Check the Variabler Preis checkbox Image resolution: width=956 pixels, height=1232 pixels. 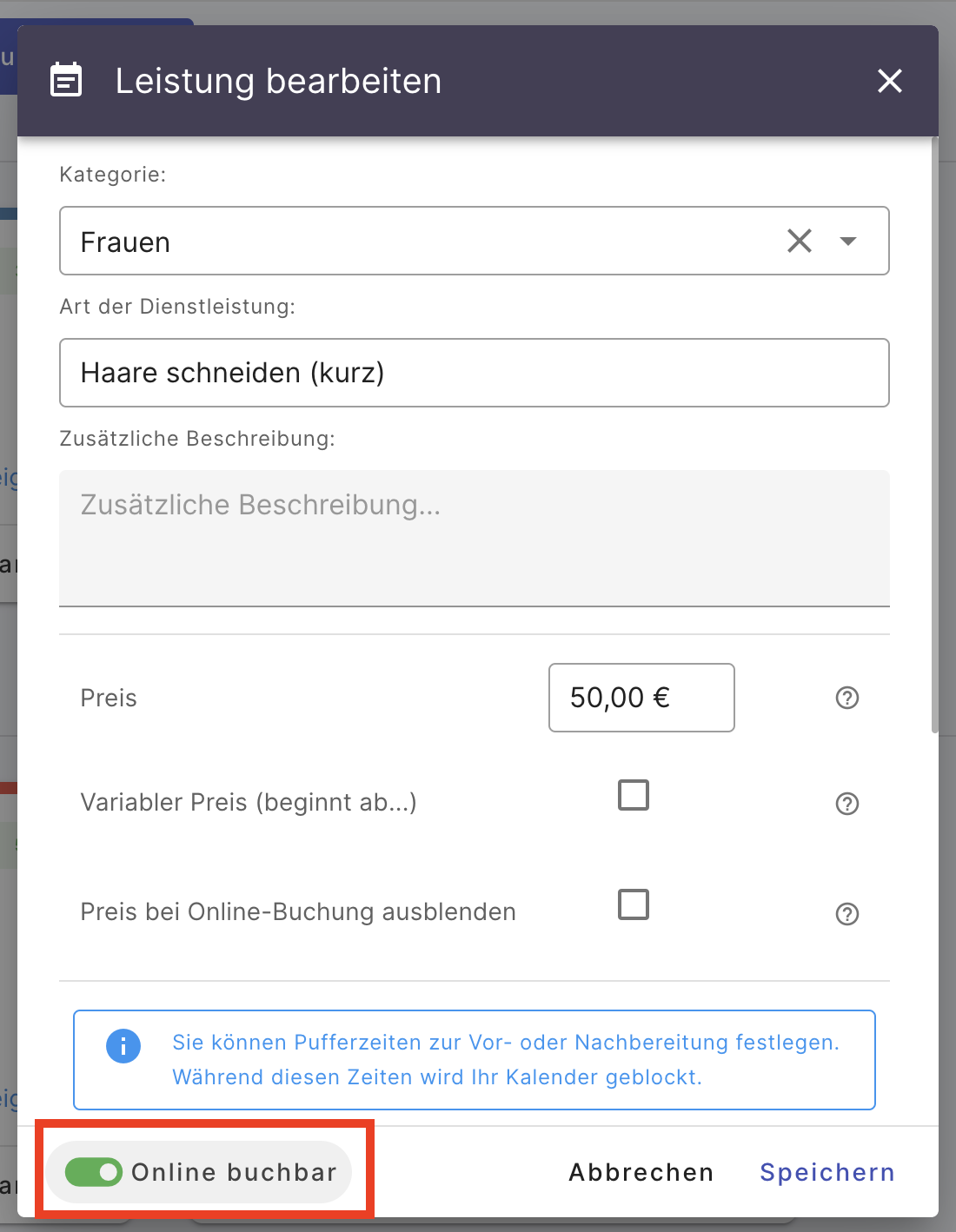[x=634, y=794]
